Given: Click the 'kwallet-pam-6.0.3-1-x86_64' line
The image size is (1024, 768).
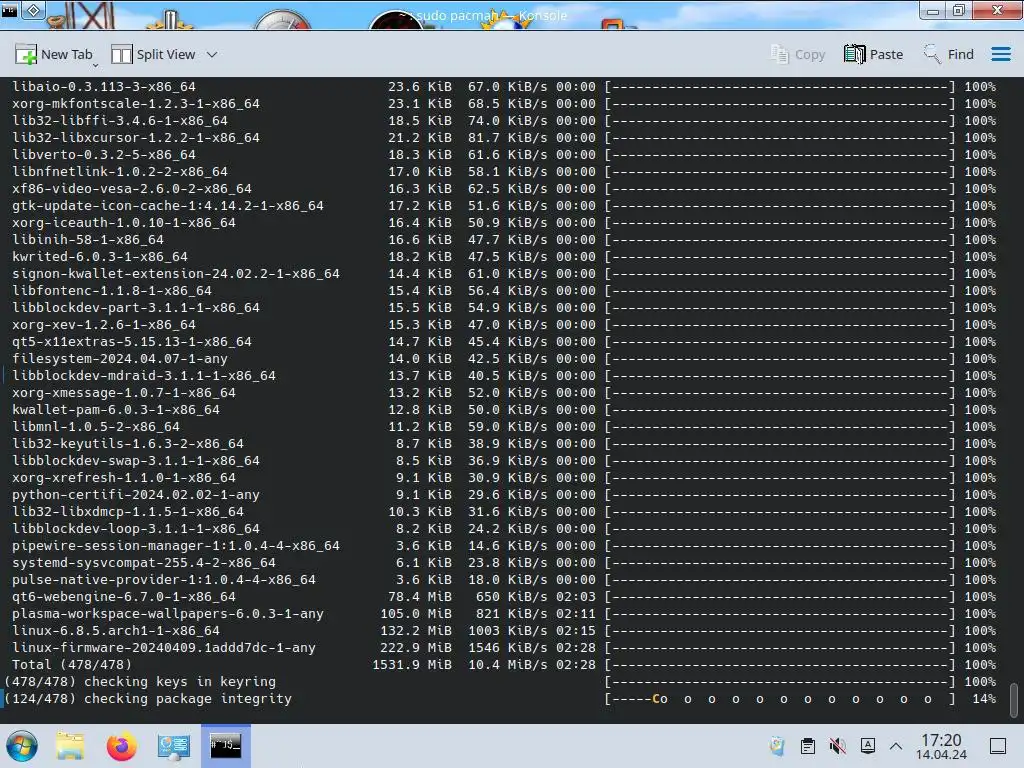Looking at the screenshot, I should coord(116,409).
